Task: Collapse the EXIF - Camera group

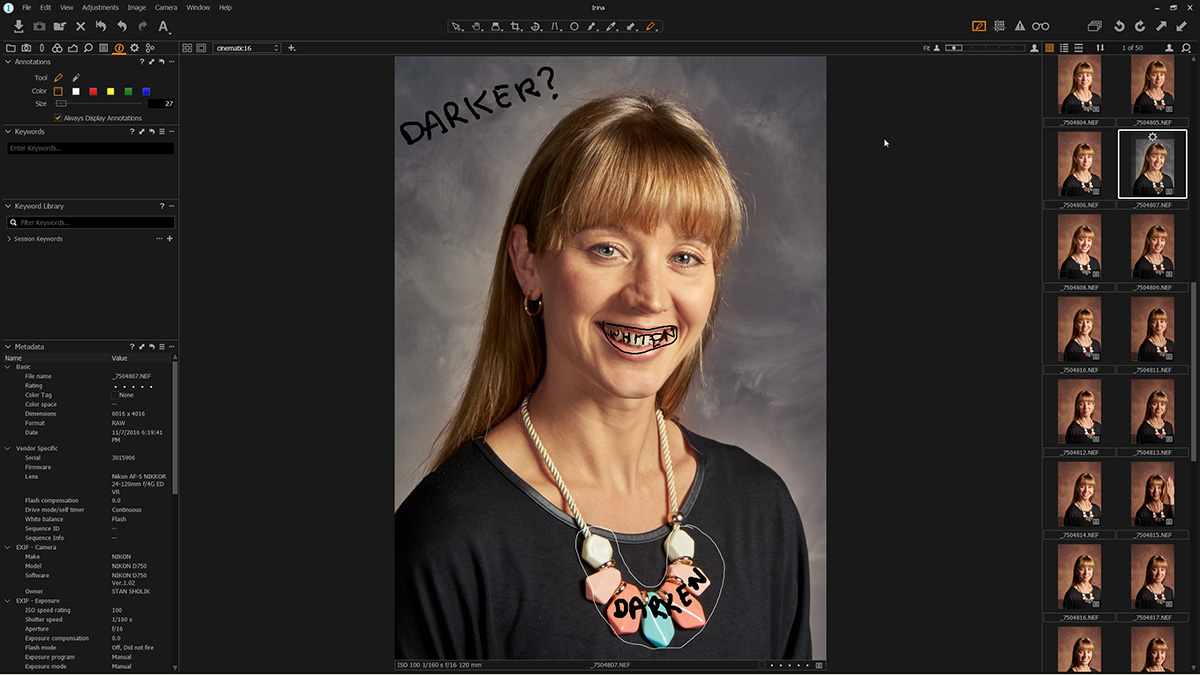Action: (9, 547)
